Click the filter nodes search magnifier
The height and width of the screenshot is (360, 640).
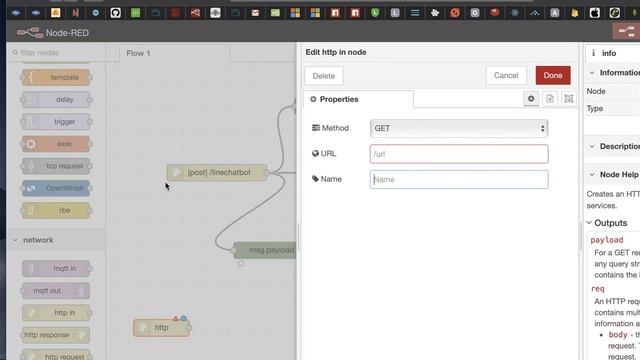pos(15,52)
